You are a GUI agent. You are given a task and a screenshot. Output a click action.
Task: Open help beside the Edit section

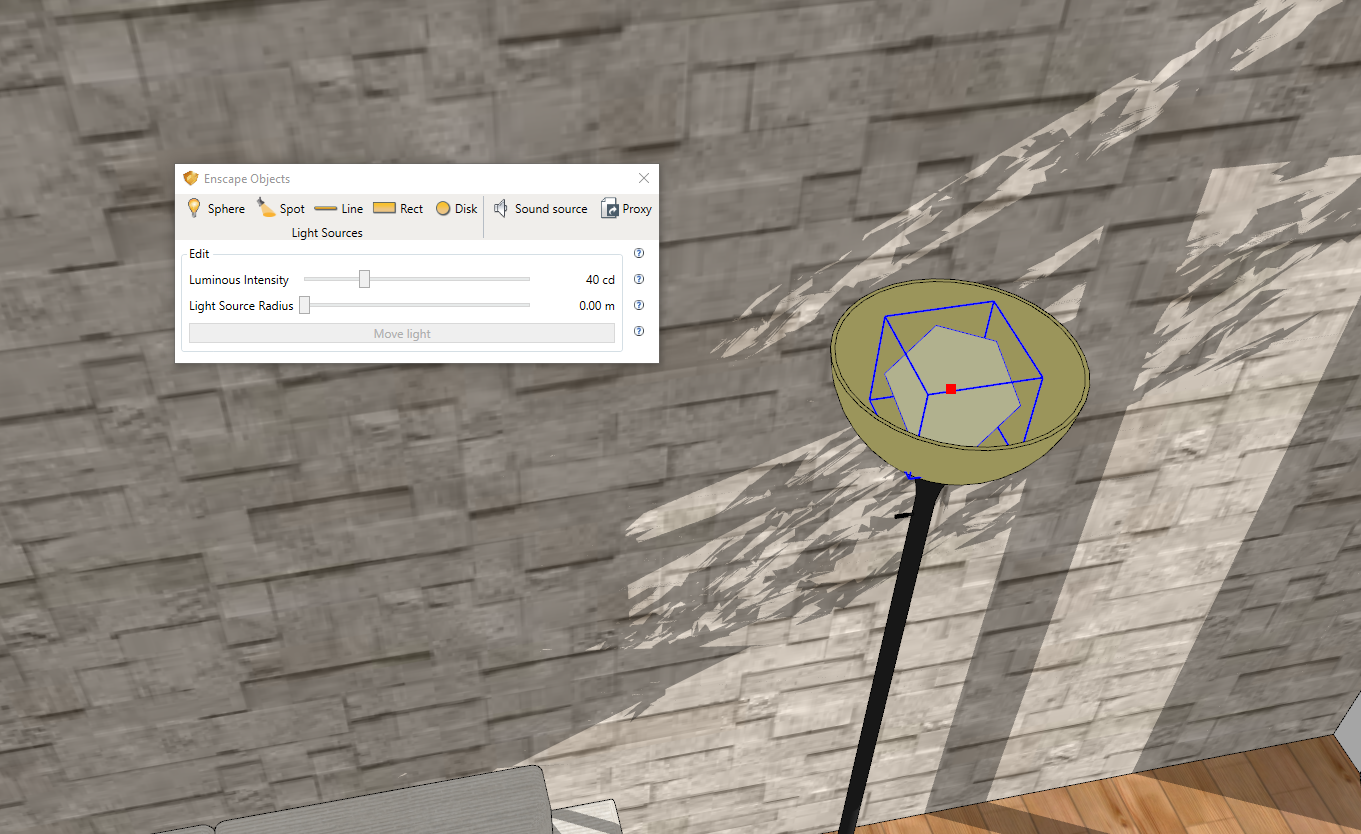[638, 253]
